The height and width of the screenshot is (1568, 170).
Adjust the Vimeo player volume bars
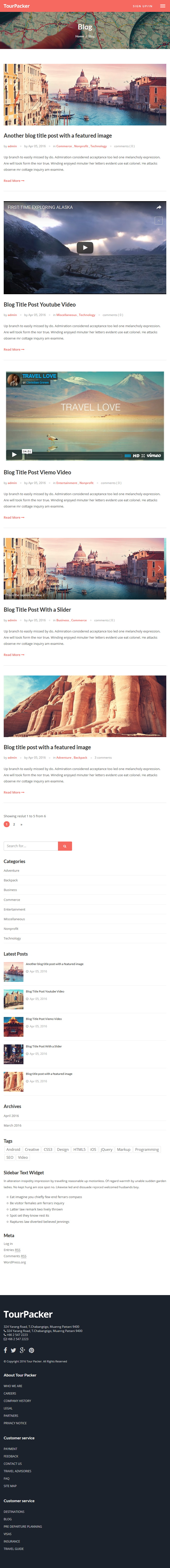coord(128,455)
